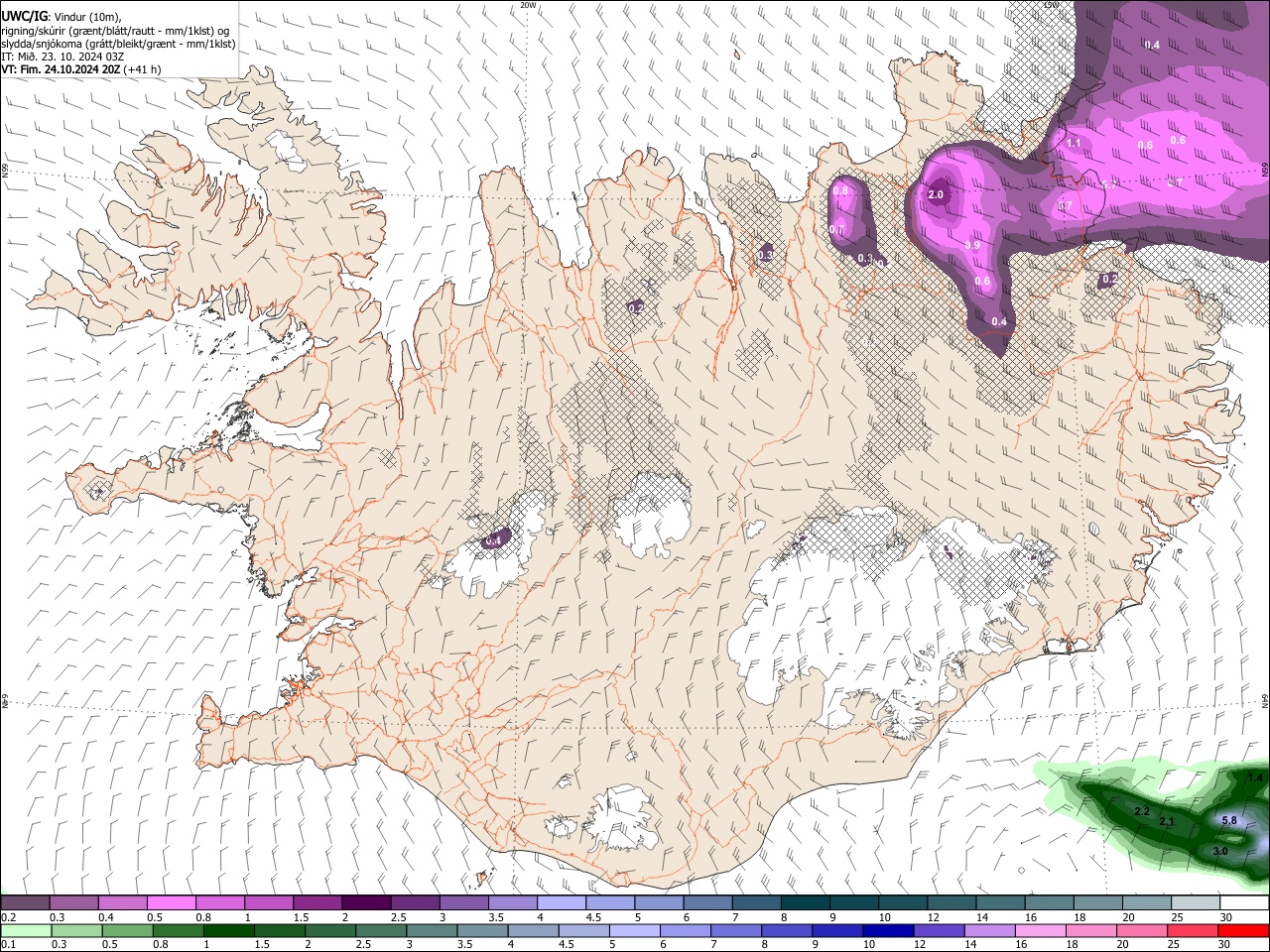Click the 'IT: Mið. 23. 10. 2024 03Z' line
The height and width of the screenshot is (952, 1270).
pyautogui.click(x=63, y=57)
